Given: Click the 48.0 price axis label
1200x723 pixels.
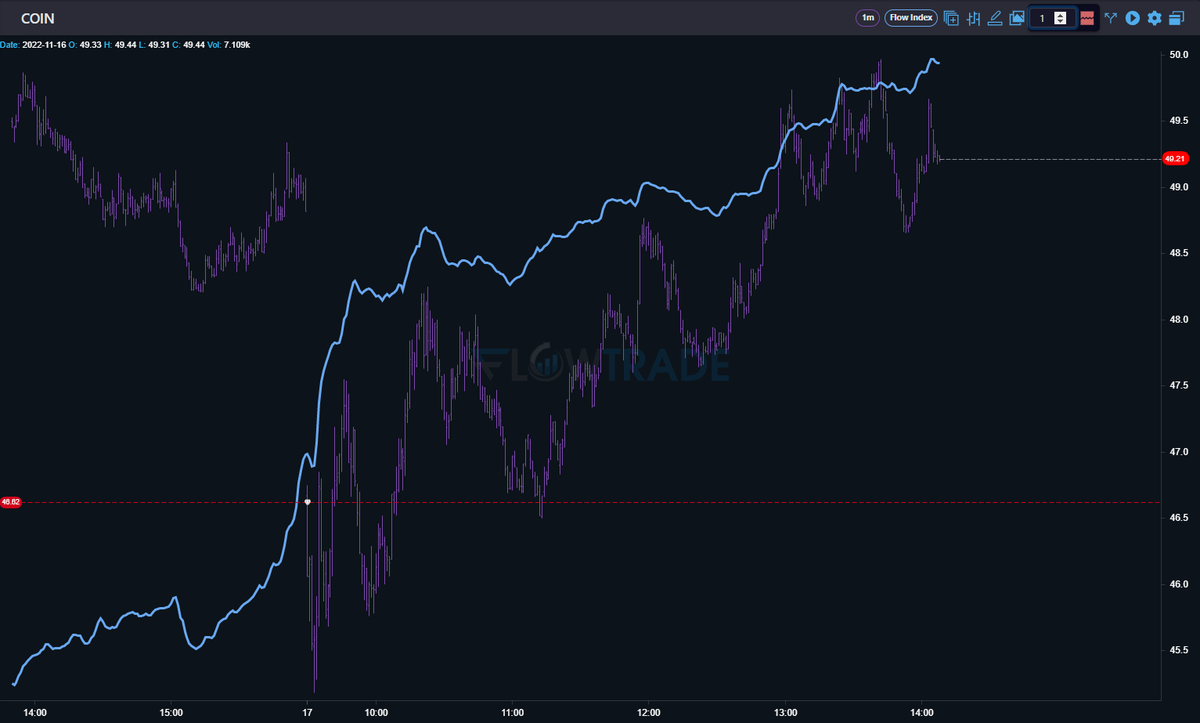Looking at the screenshot, I should pos(1179,320).
